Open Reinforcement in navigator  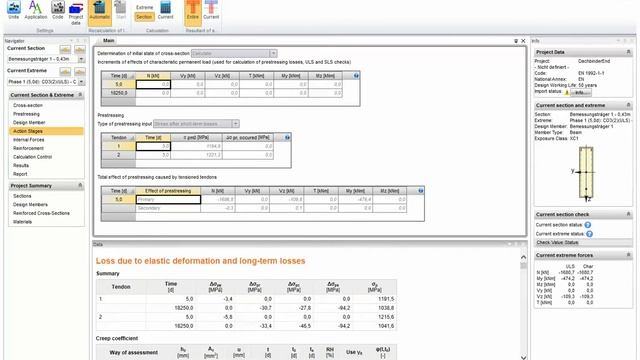[x=28, y=148]
